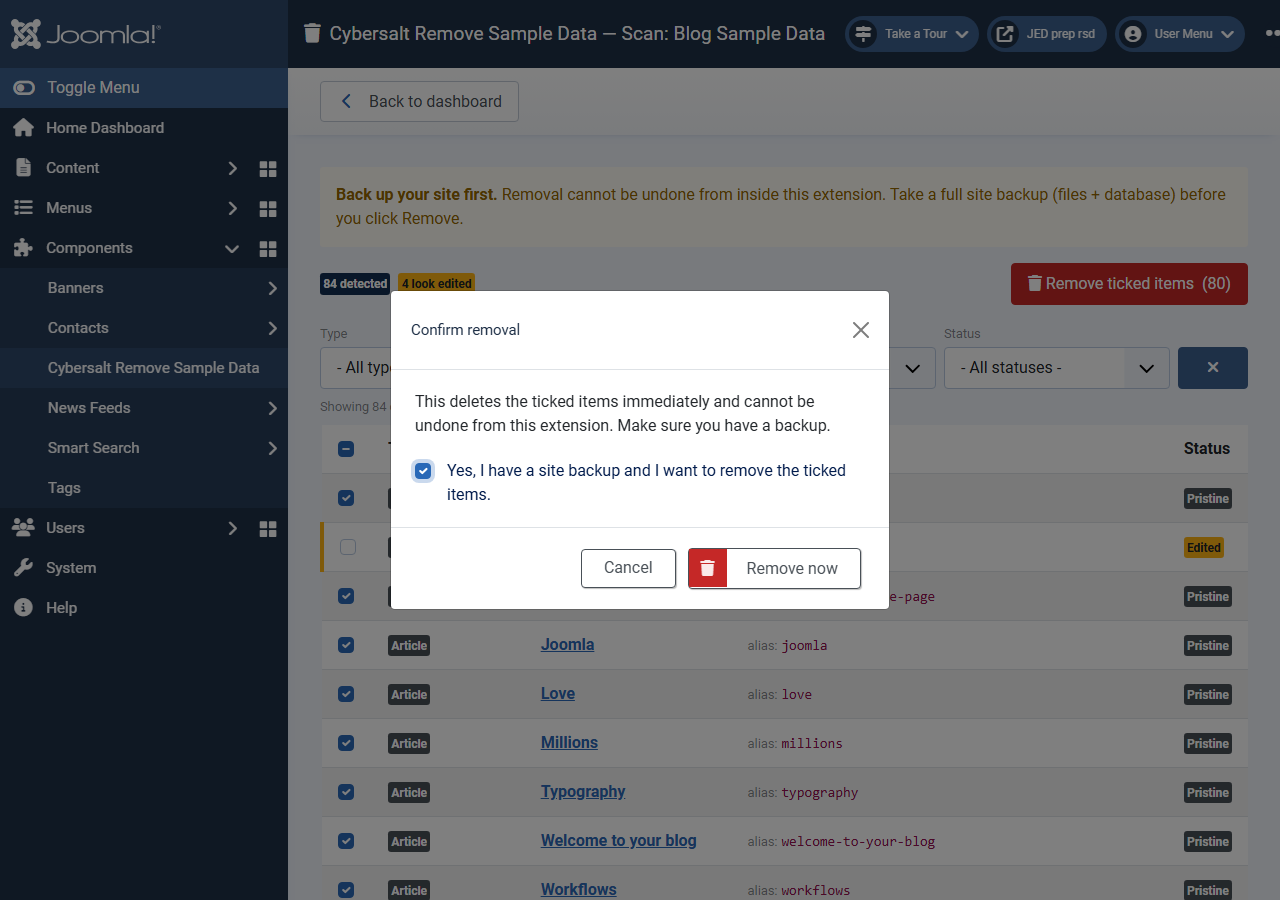This screenshot has width=1280, height=900.
Task: Click the Help info icon
Action: [23, 608]
